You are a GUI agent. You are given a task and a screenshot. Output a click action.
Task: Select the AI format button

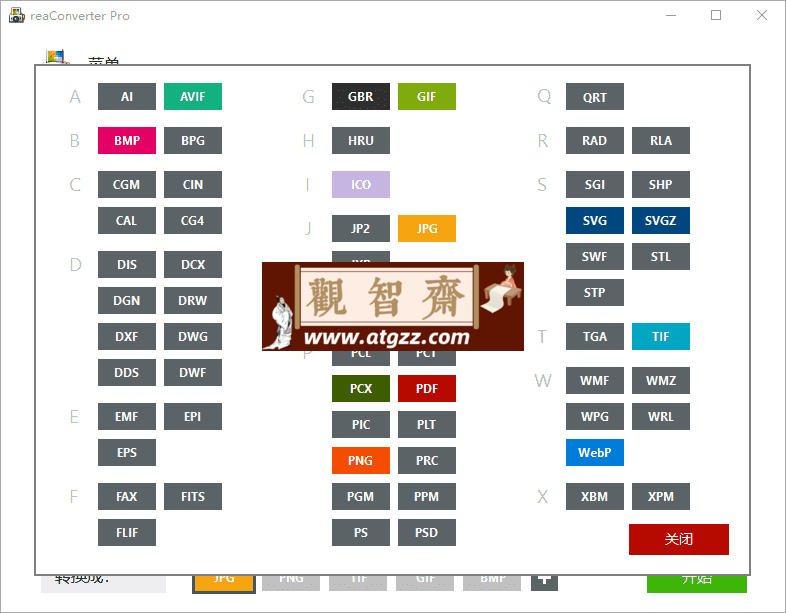click(127, 96)
